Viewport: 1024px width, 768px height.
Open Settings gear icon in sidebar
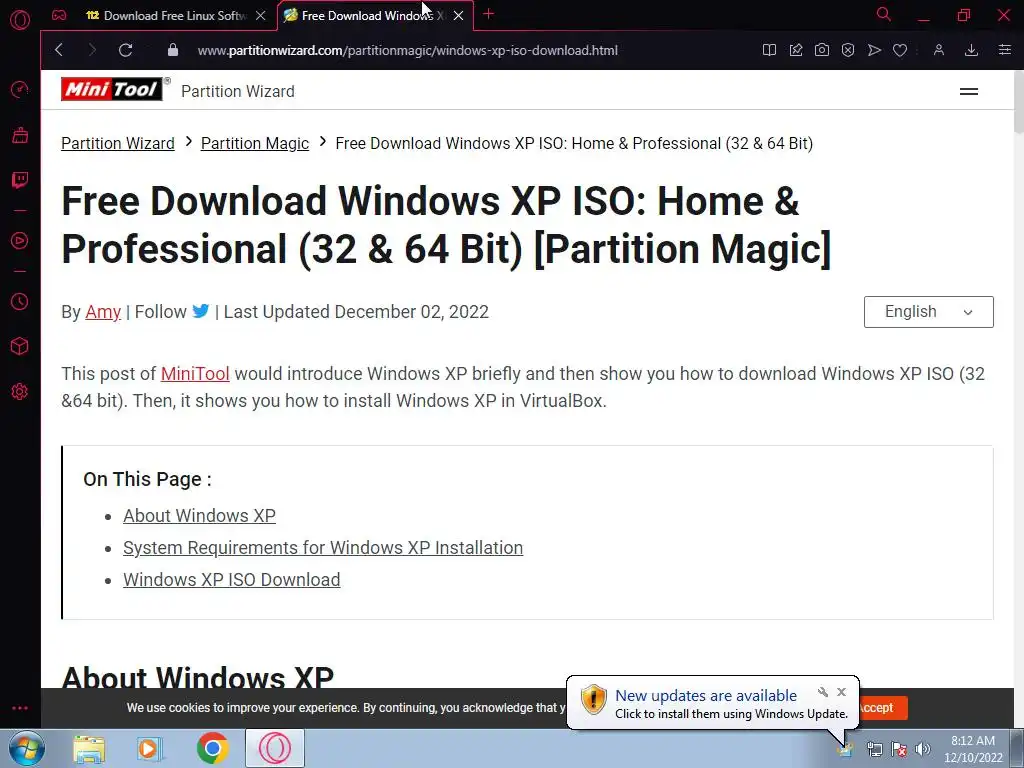pyautogui.click(x=20, y=391)
